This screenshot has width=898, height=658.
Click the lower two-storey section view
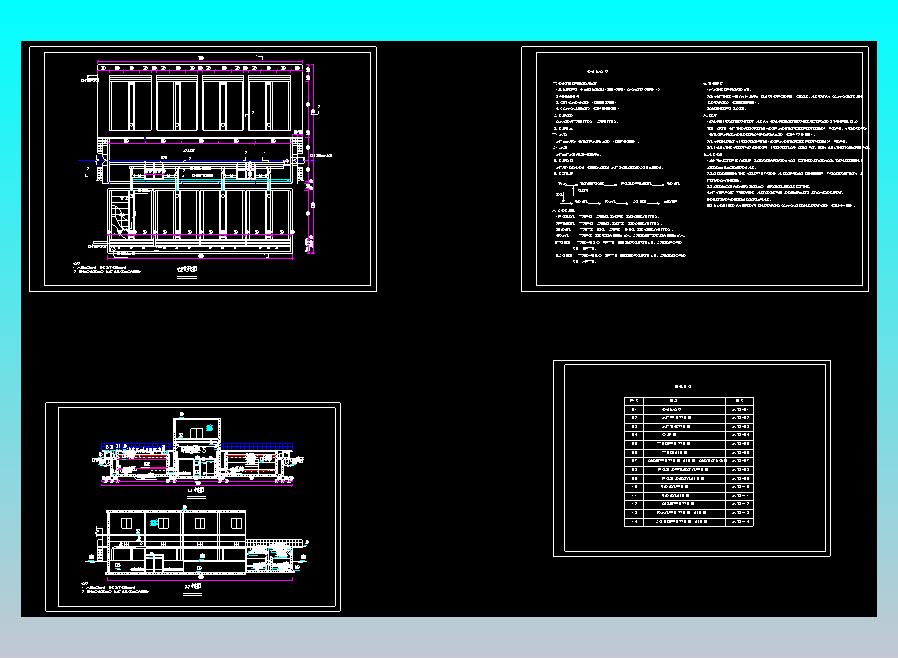click(198, 543)
